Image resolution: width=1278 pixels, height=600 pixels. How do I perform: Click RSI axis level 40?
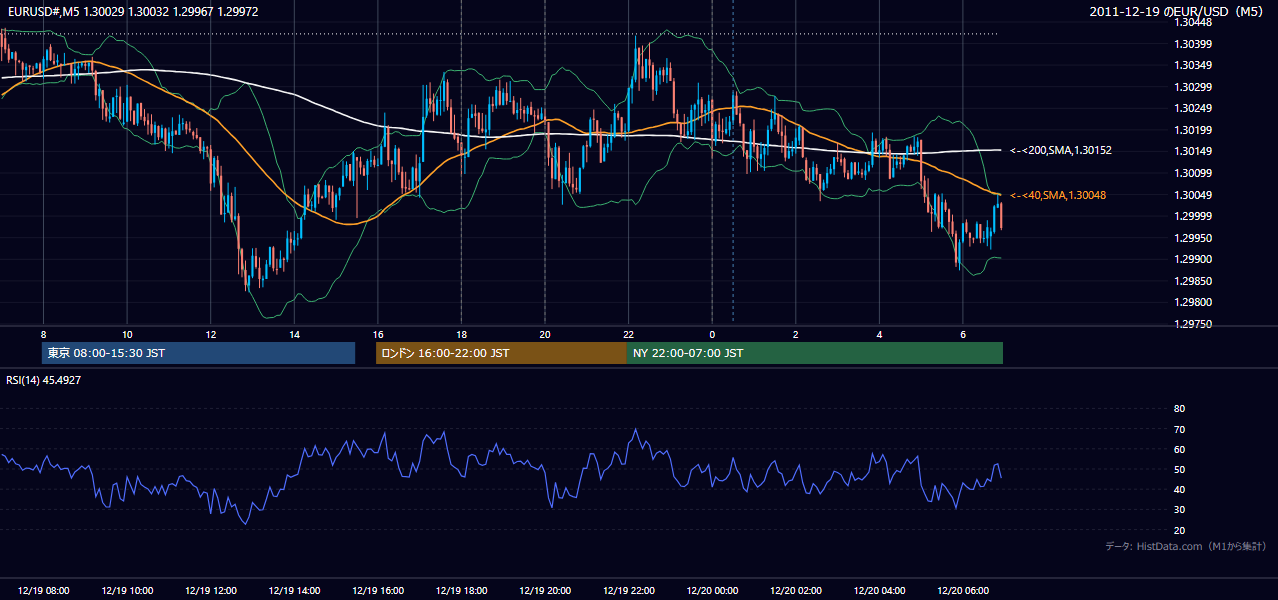(1179, 490)
